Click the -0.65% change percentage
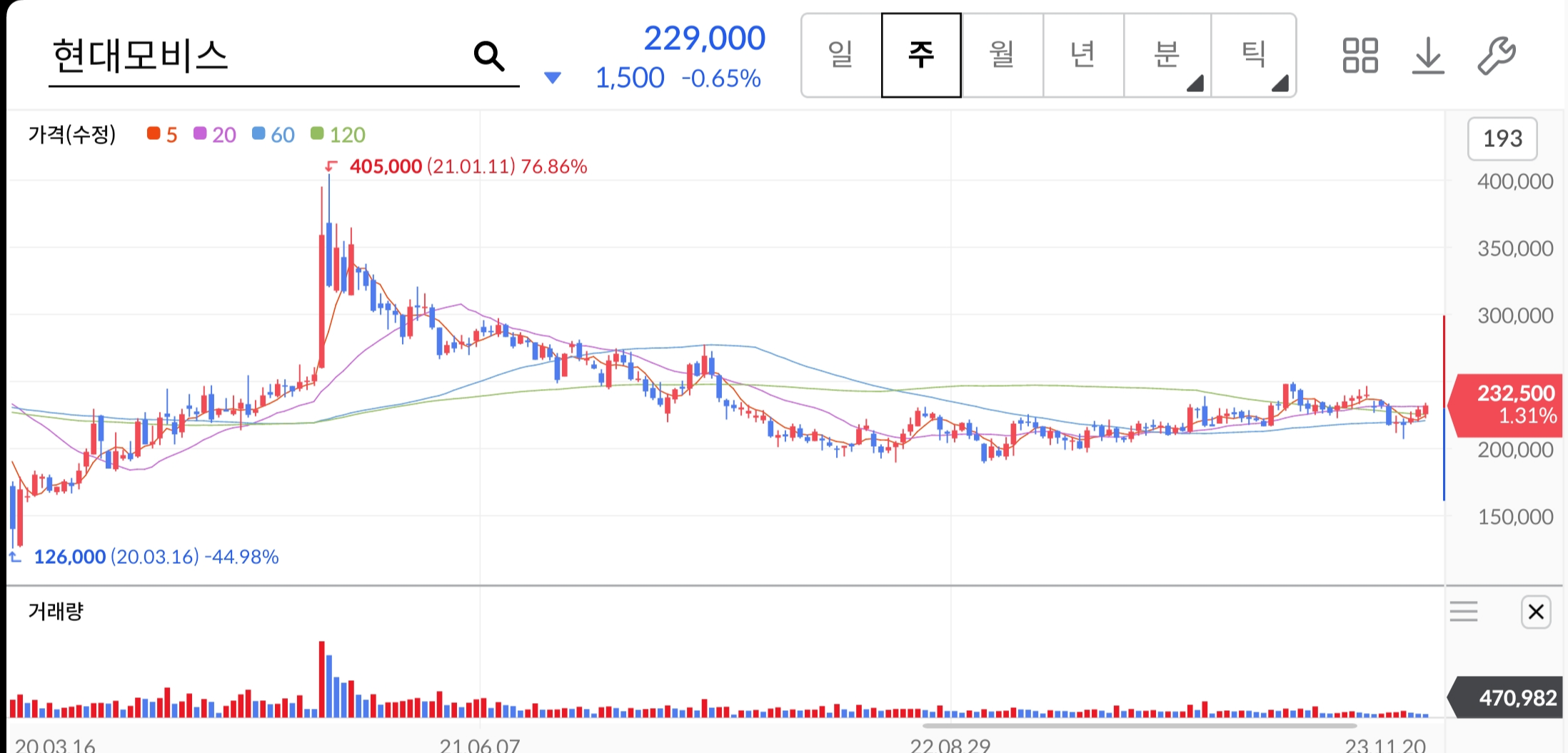1568x753 pixels. coord(721,79)
